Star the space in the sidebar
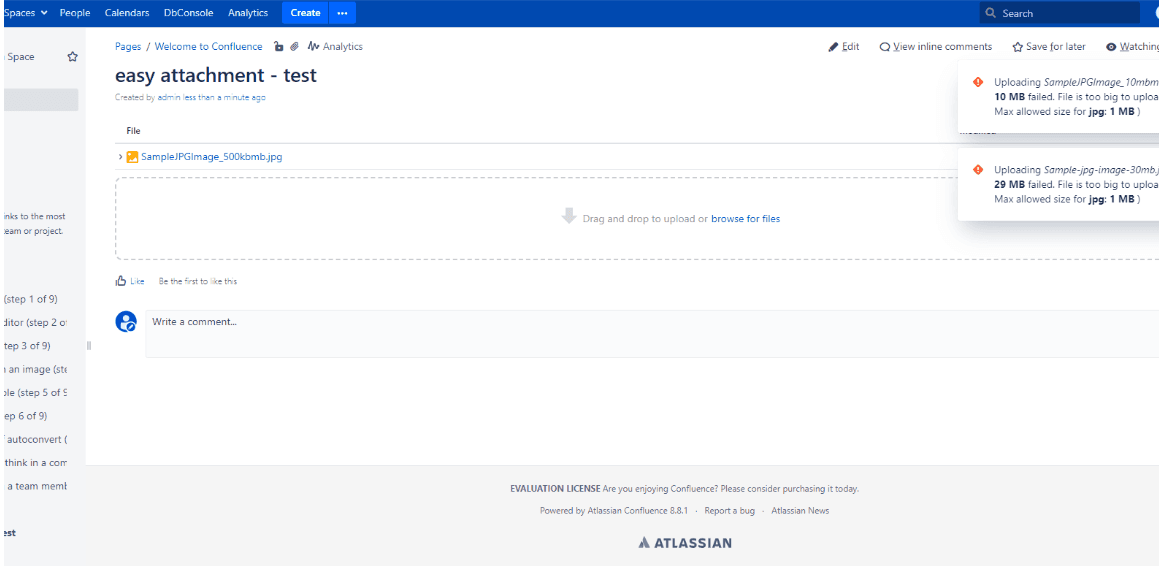Image resolution: width=1163 pixels, height=566 pixels. [72, 57]
